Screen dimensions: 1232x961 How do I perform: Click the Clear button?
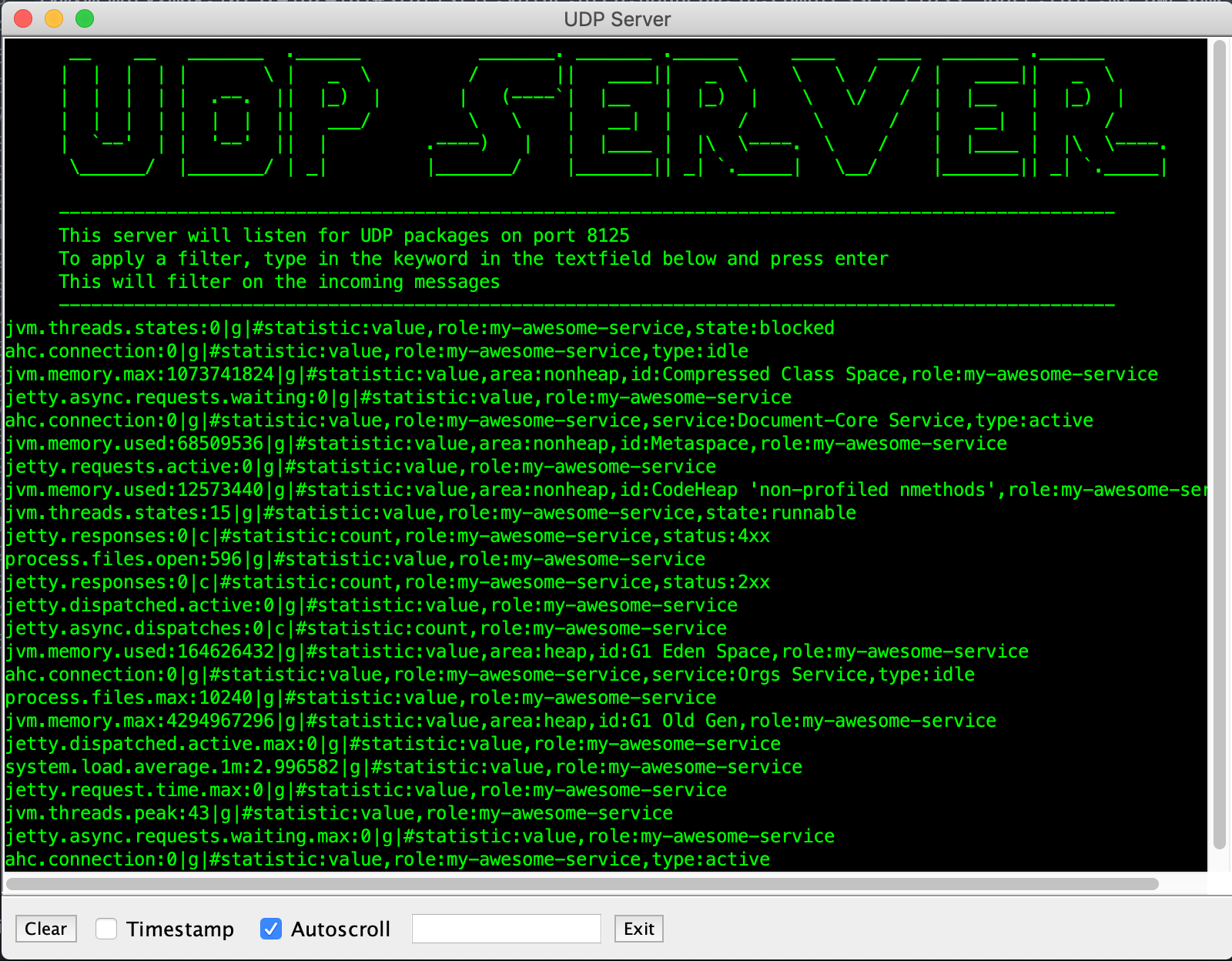(46, 929)
